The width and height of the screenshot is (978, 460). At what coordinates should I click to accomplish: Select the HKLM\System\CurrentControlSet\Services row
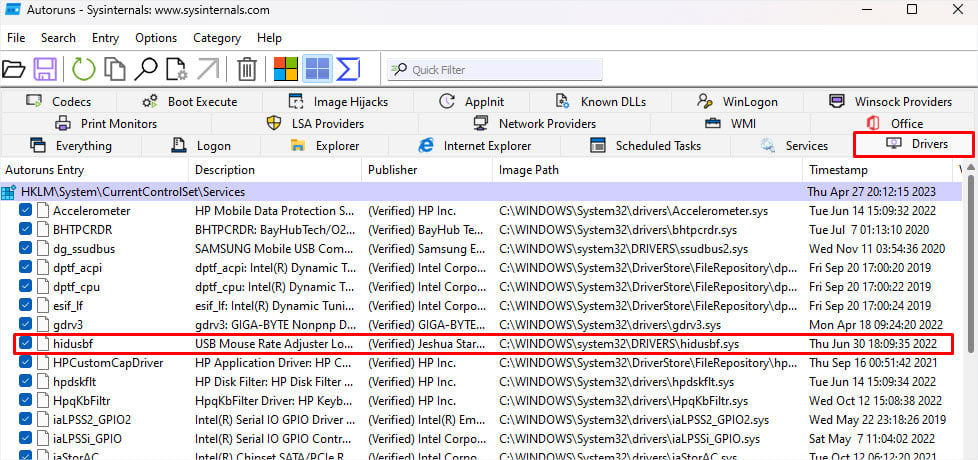482,192
